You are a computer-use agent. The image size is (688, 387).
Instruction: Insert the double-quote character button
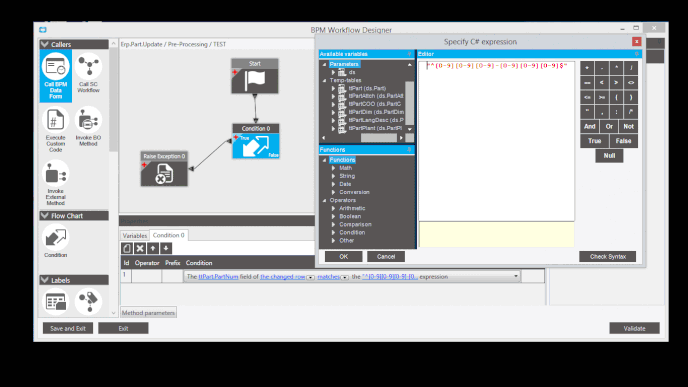click(x=587, y=112)
